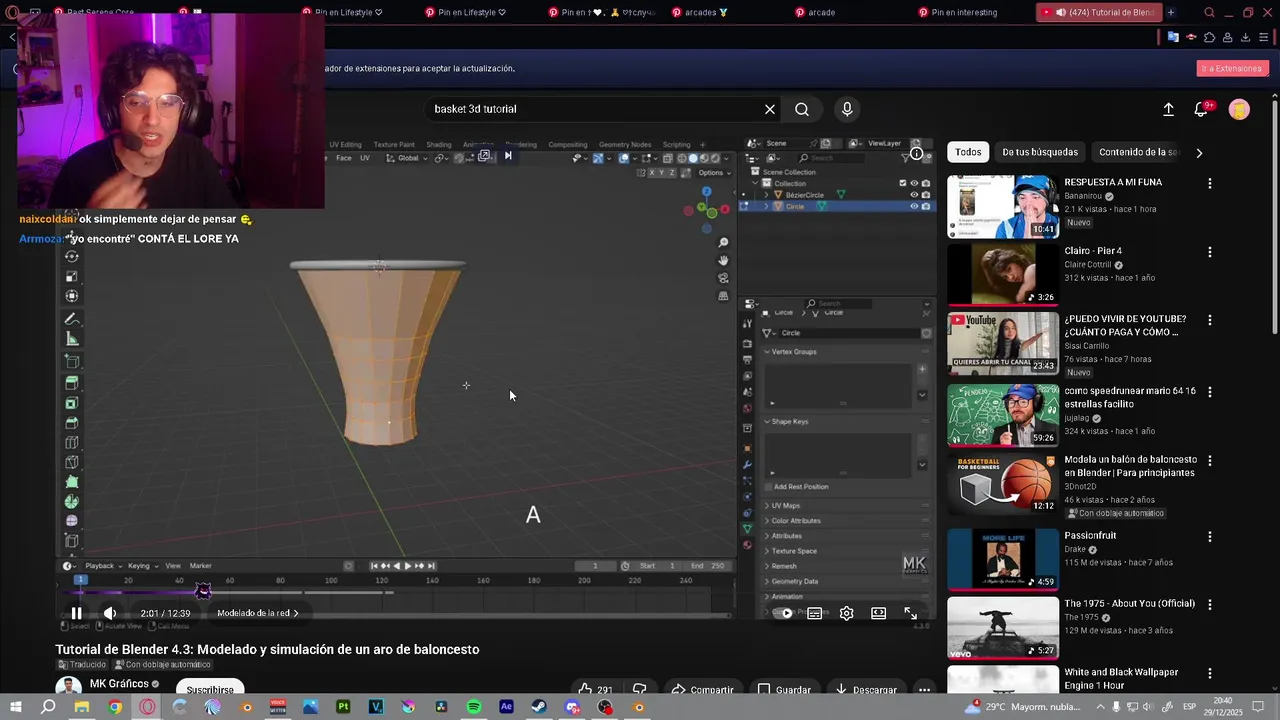Clear the 'basket 3d tutorial' search text
This screenshot has height=720, width=1280.
[x=770, y=109]
